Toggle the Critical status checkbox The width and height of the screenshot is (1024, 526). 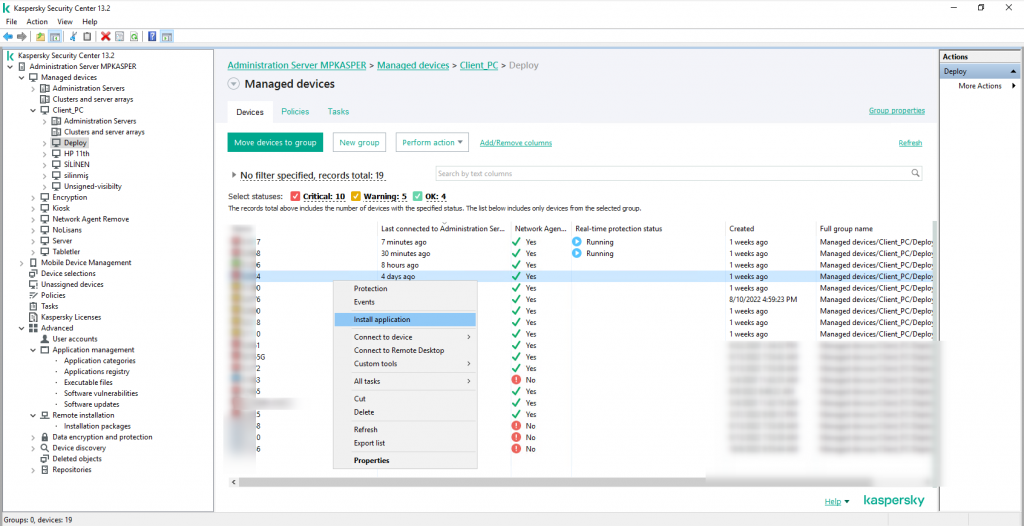point(295,196)
